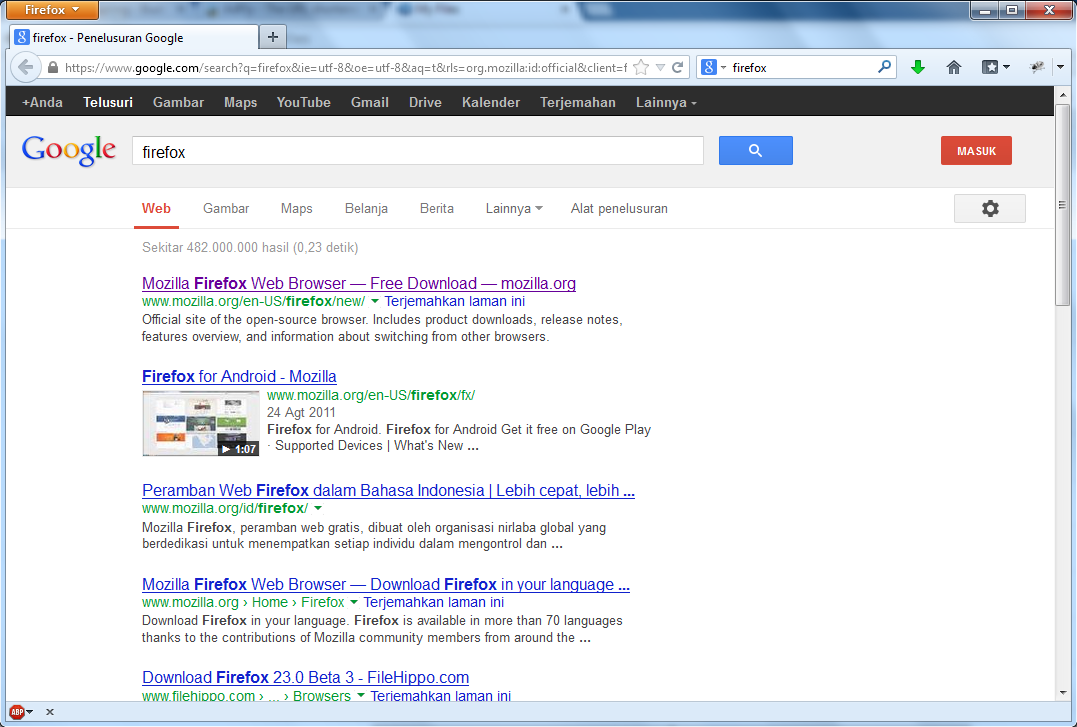Select Telusuri in the black bar

108,102
